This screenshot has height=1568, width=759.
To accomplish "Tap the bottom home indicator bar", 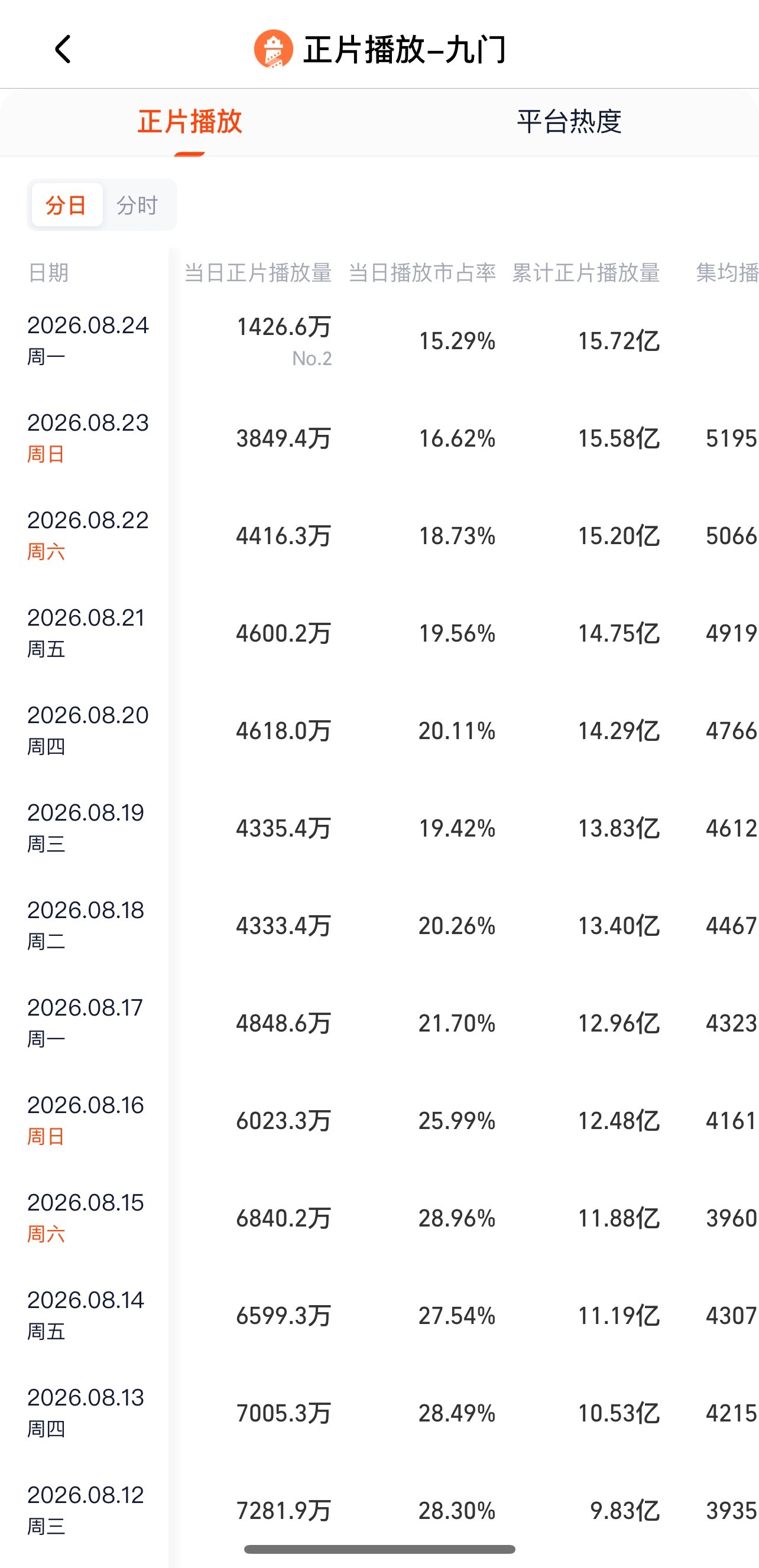I will coord(379,1549).
